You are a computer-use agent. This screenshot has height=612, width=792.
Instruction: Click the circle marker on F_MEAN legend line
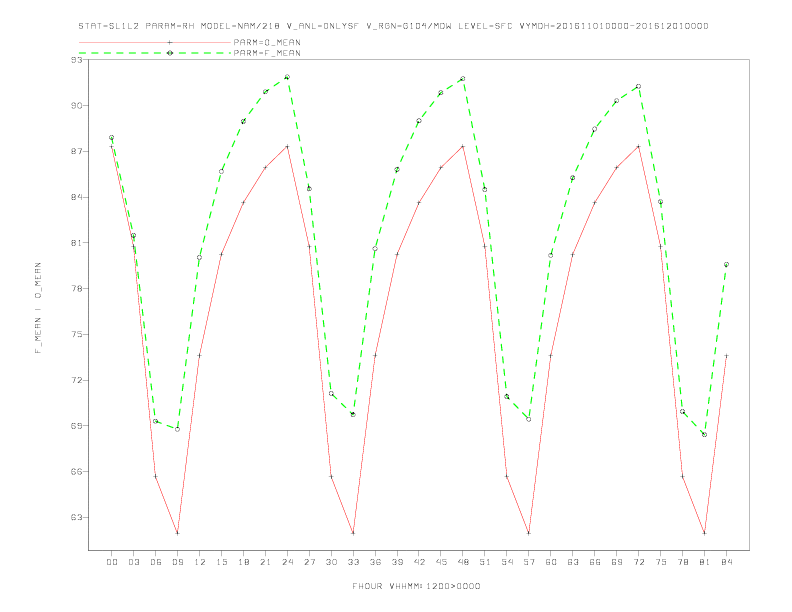170,53
